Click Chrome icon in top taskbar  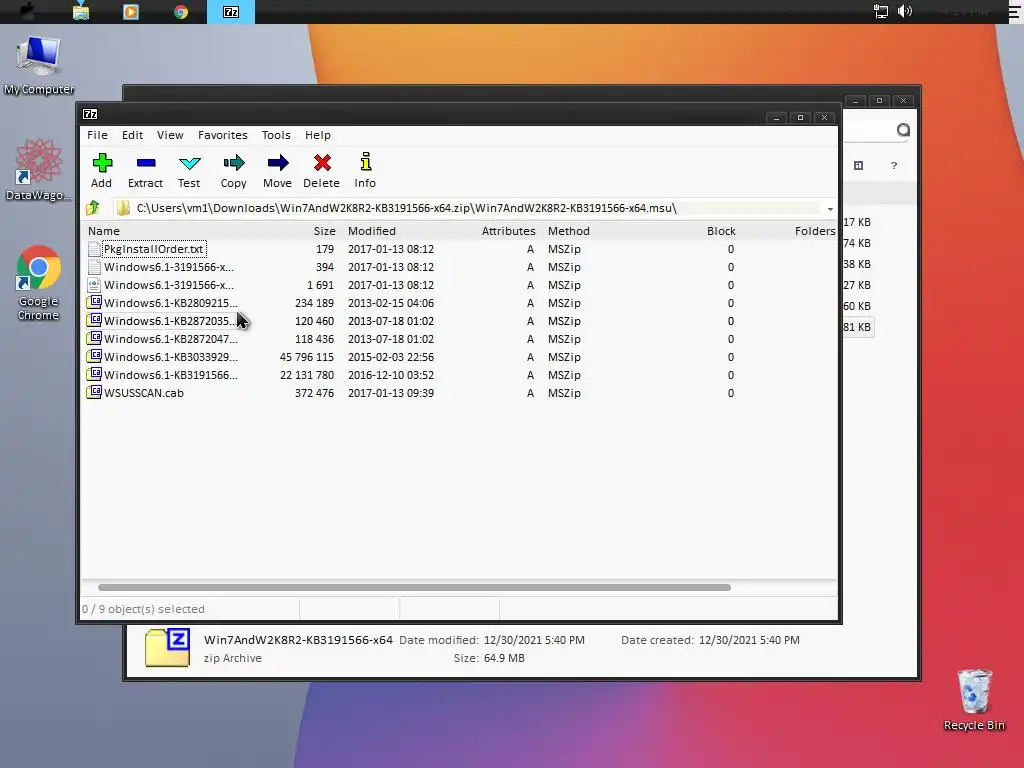click(x=181, y=12)
